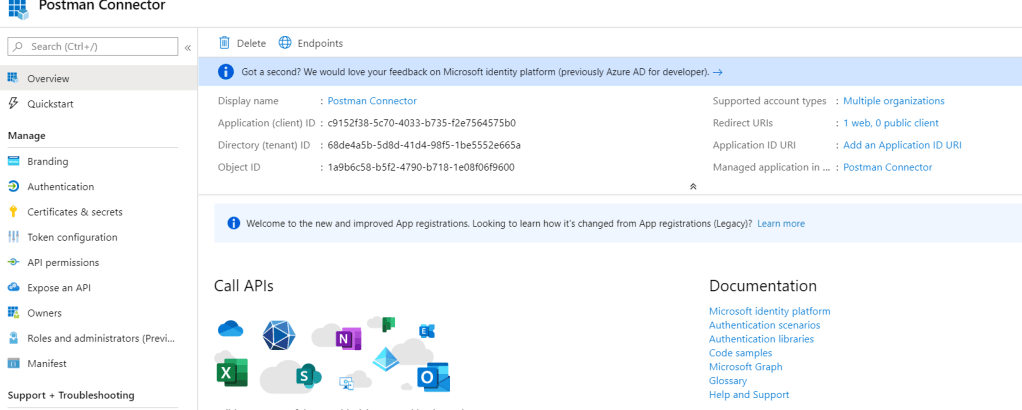Click the OneNote icon under Call APIs
Viewport: 1022px width, 410px height.
(348, 339)
